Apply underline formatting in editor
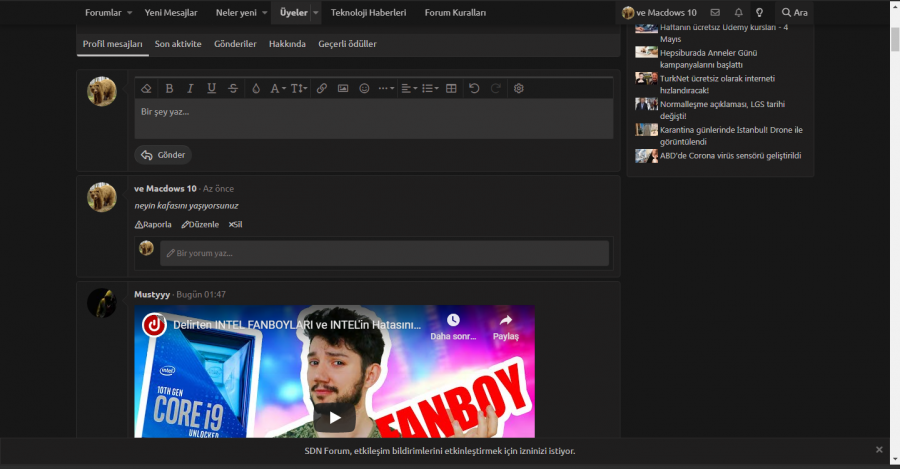 point(211,88)
